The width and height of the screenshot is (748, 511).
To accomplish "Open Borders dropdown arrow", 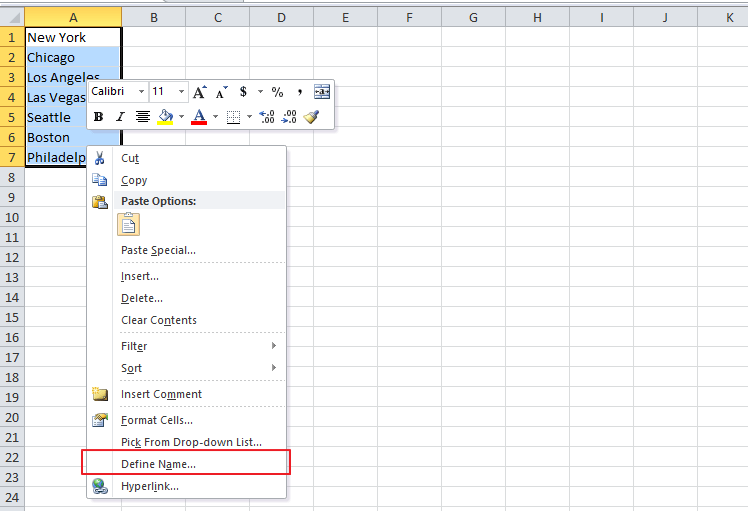I will [x=249, y=116].
